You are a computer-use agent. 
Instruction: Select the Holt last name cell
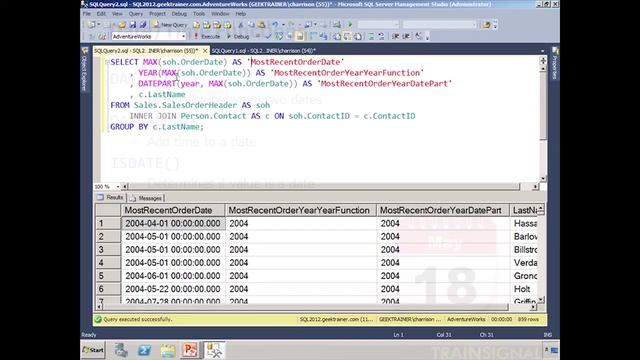coord(525,289)
